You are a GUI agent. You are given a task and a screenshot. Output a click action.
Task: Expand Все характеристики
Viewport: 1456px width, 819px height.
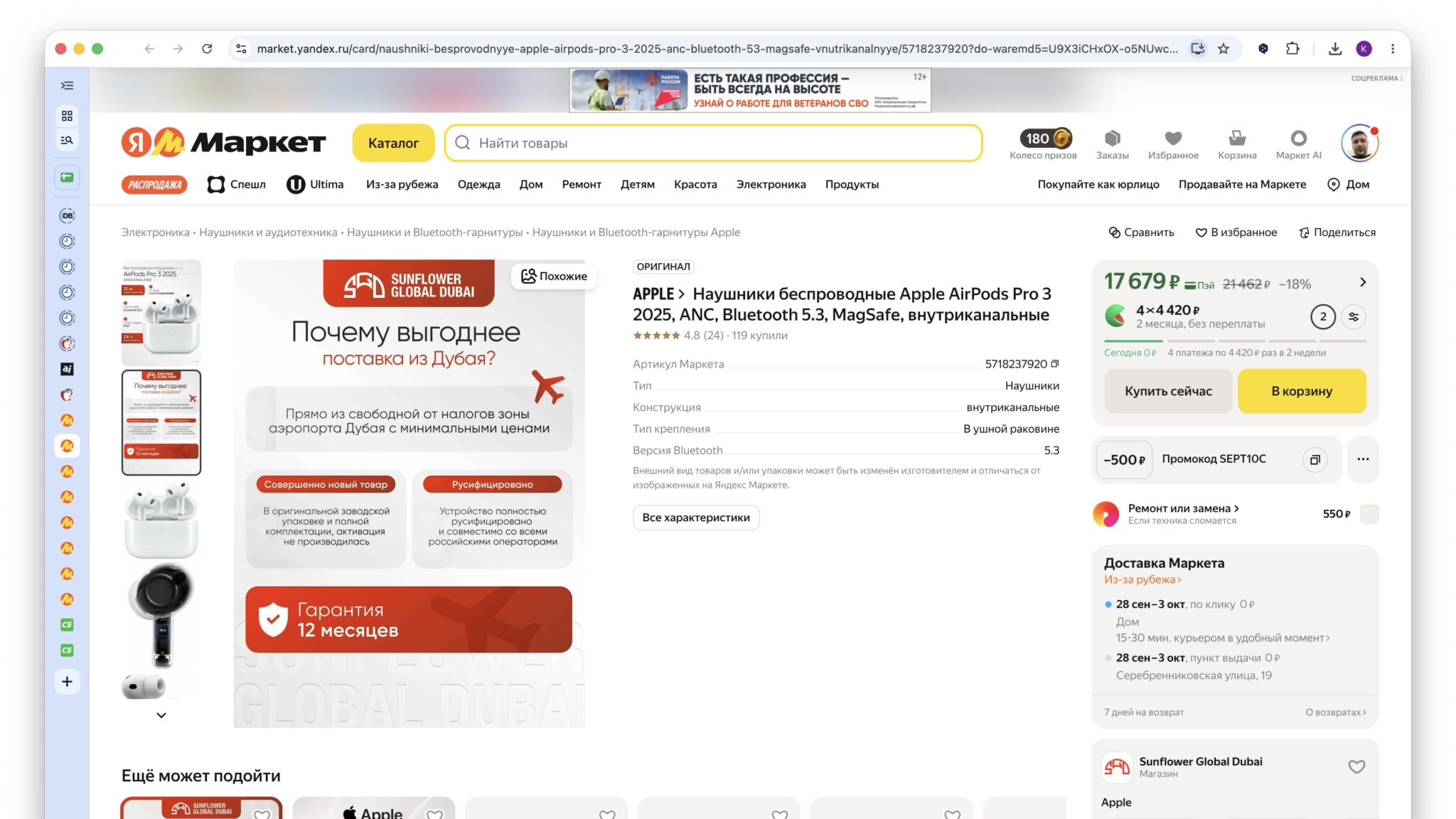click(696, 518)
